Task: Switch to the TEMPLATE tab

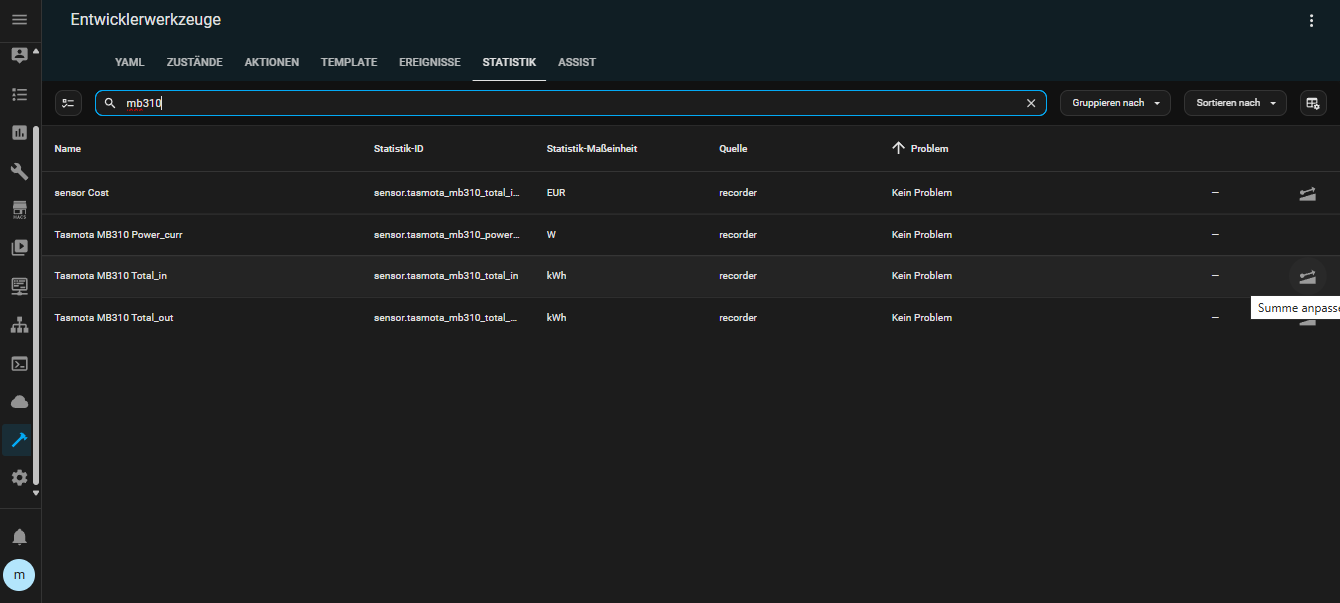Action: (349, 62)
